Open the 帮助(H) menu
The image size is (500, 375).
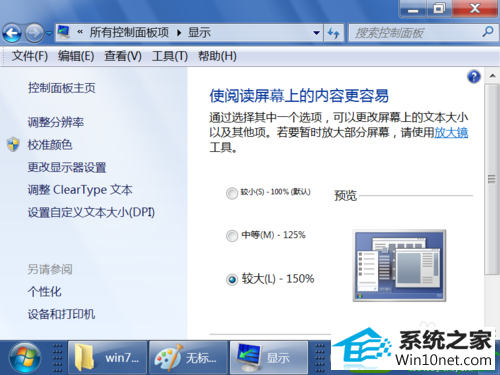coord(217,56)
